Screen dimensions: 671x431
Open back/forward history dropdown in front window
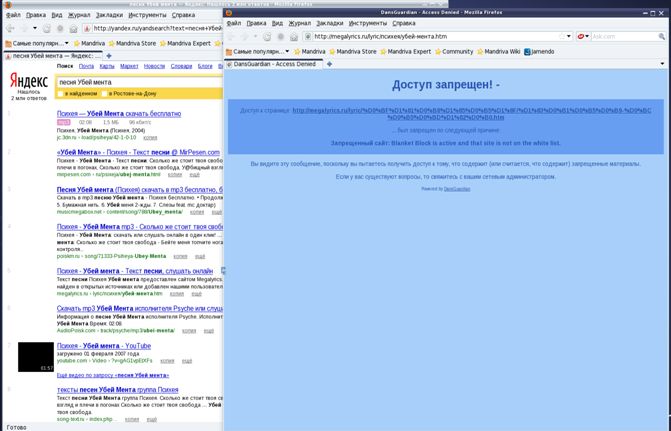255,37
